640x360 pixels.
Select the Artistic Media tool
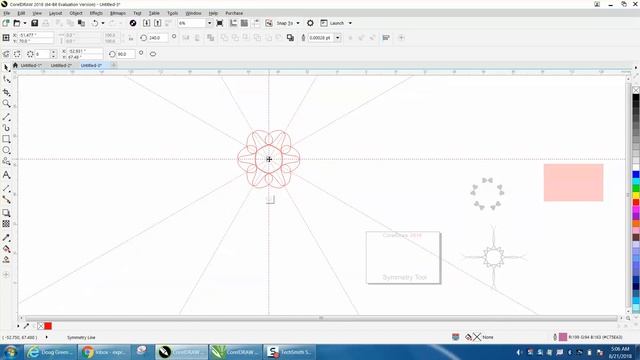pyautogui.click(x=6, y=128)
